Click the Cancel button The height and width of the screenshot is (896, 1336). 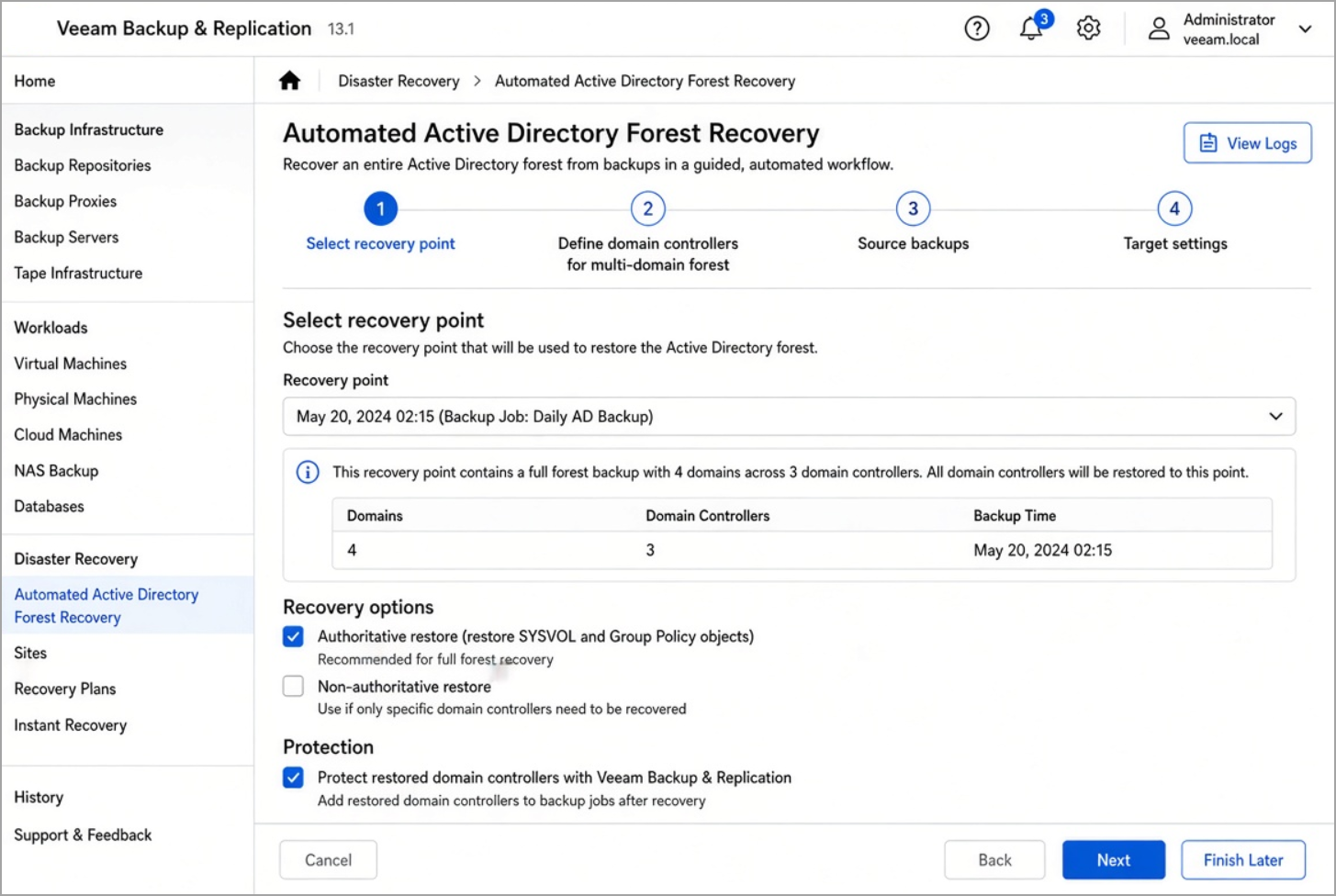tap(328, 860)
